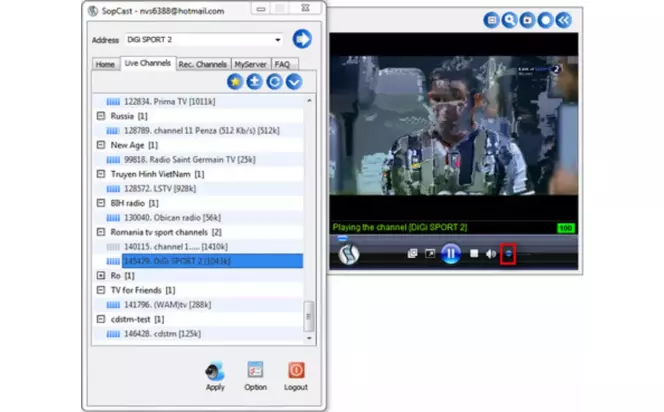Screen dimensions: 664x412
Task: Click the double-arrow collapse icon in player
Action: coord(564,20)
